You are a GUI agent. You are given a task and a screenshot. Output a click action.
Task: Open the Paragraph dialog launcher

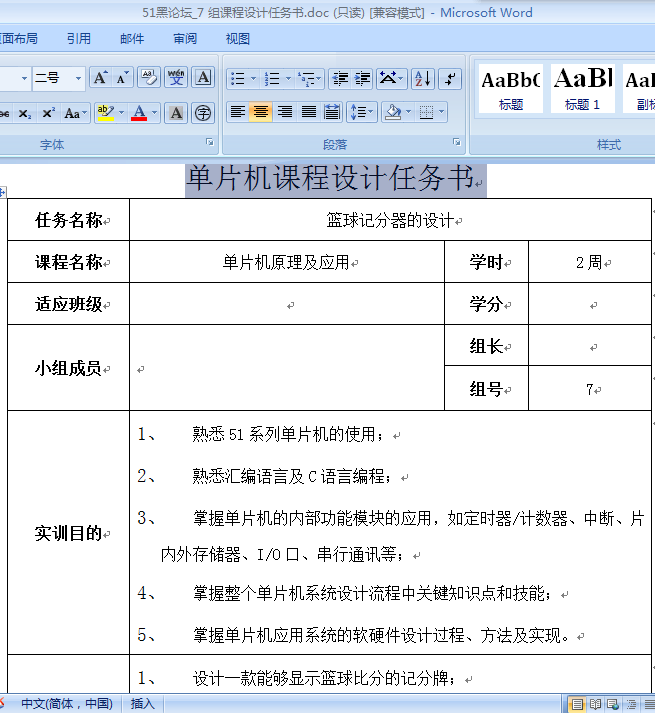tap(457, 142)
